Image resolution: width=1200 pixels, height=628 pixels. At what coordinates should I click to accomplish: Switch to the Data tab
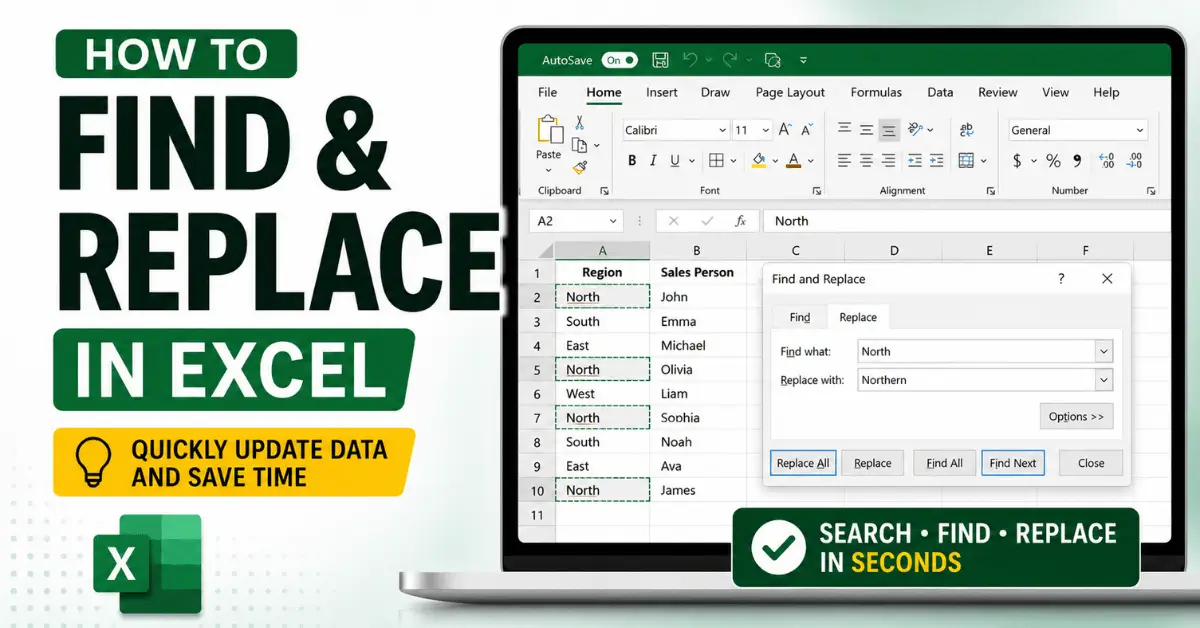[940, 92]
